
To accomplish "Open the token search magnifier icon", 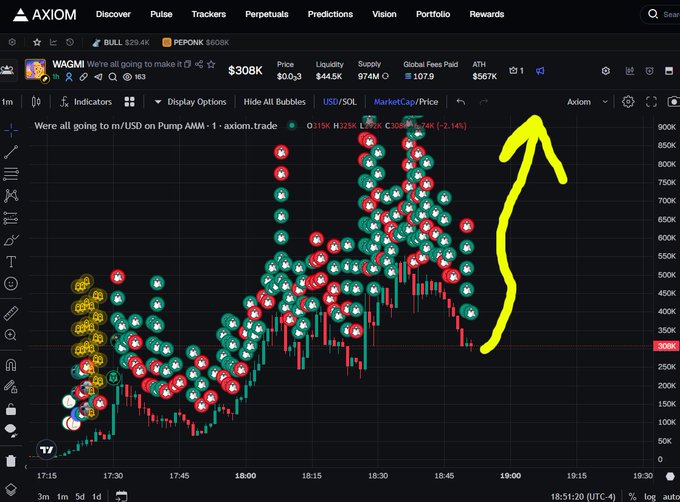I will pos(113,77).
